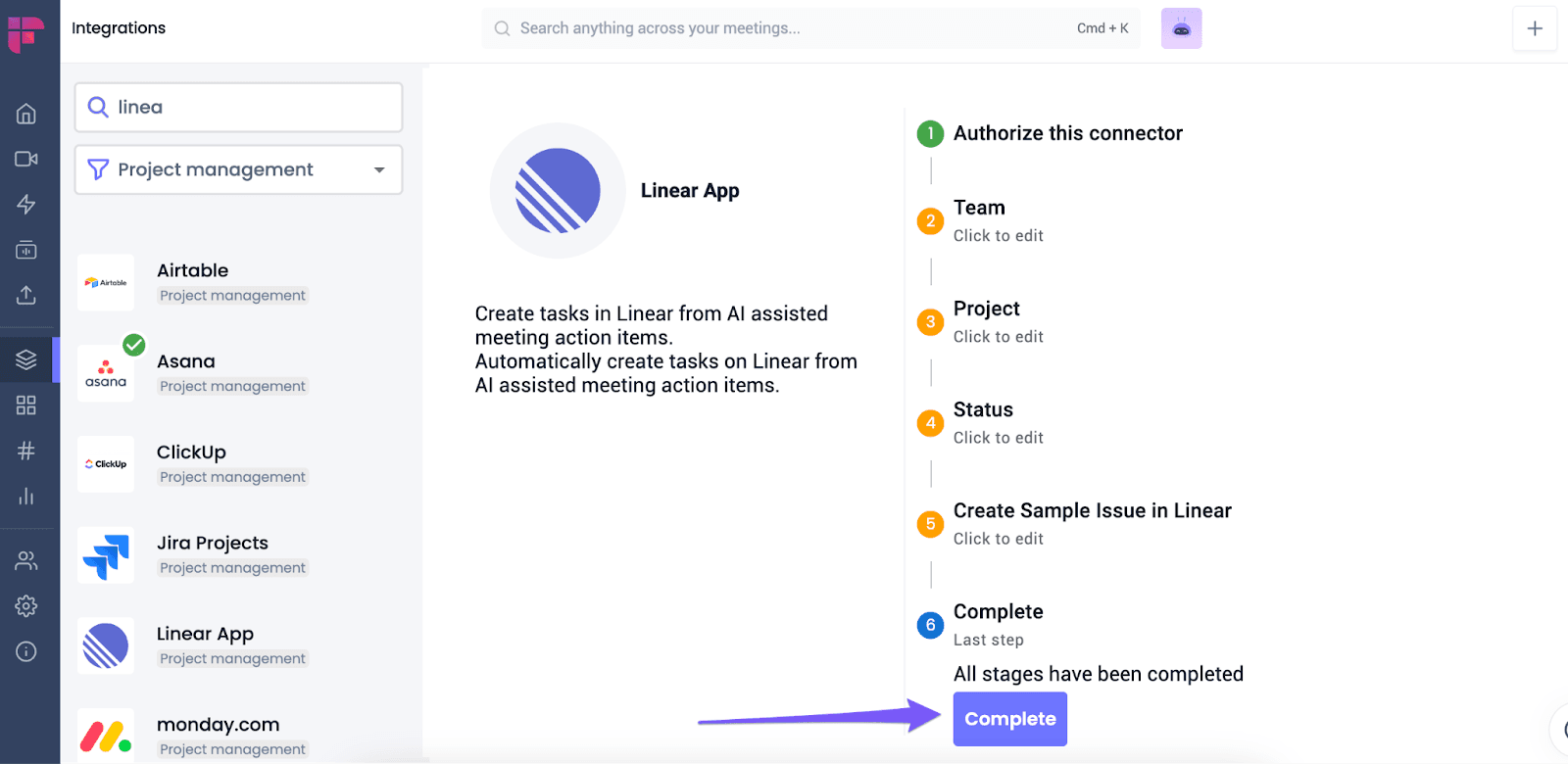
Task: Click the monday.com logo
Action: pos(106,736)
